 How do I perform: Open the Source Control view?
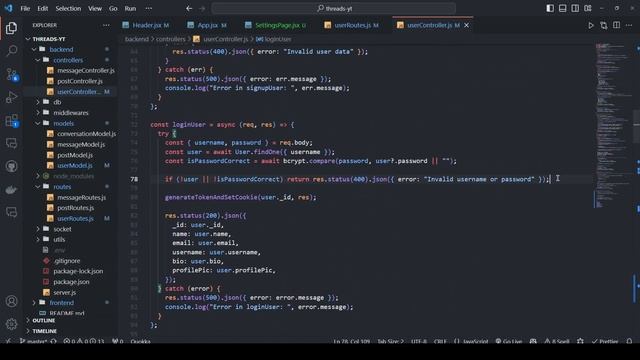click(11, 74)
